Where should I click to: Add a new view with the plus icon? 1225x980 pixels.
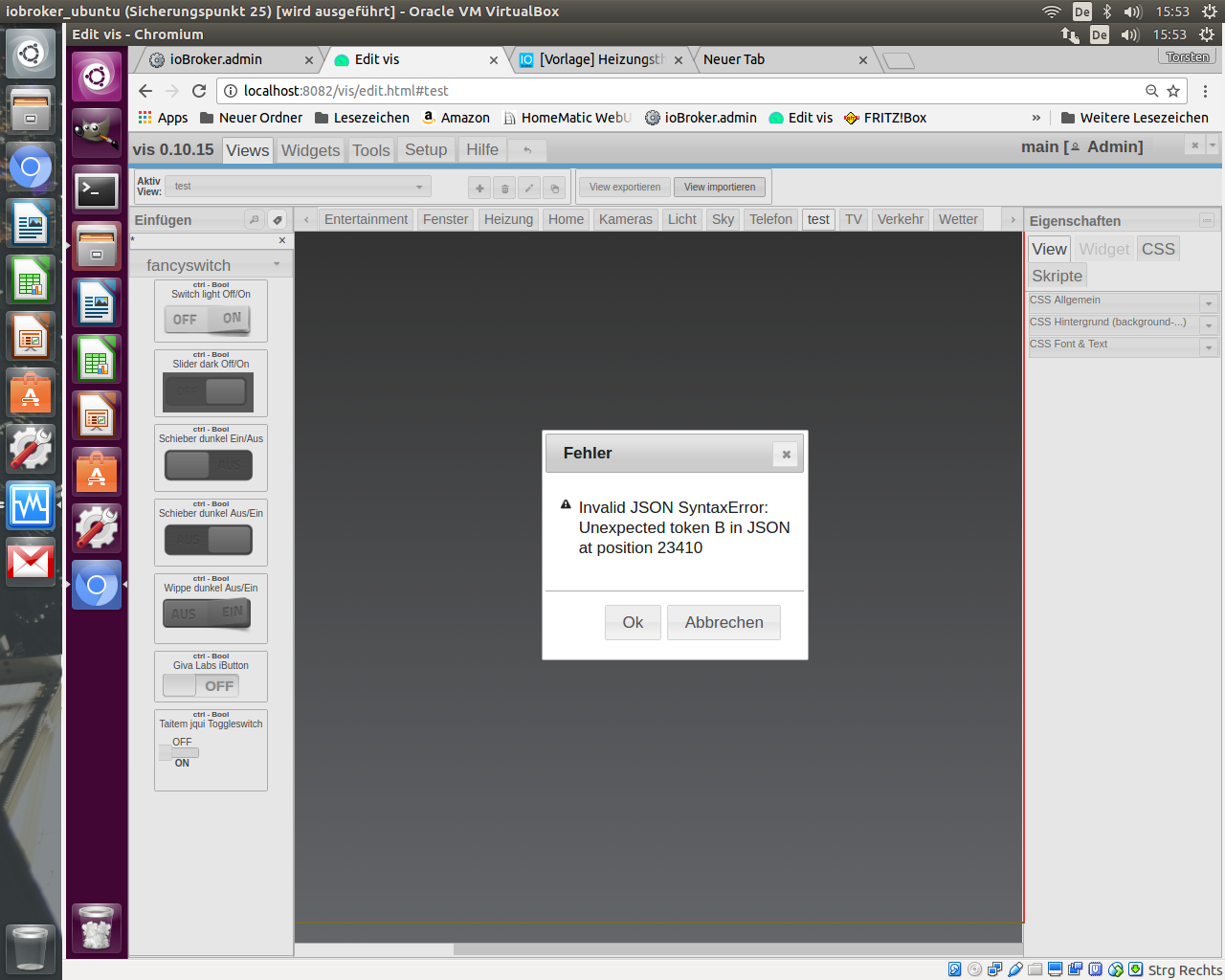[x=479, y=188]
